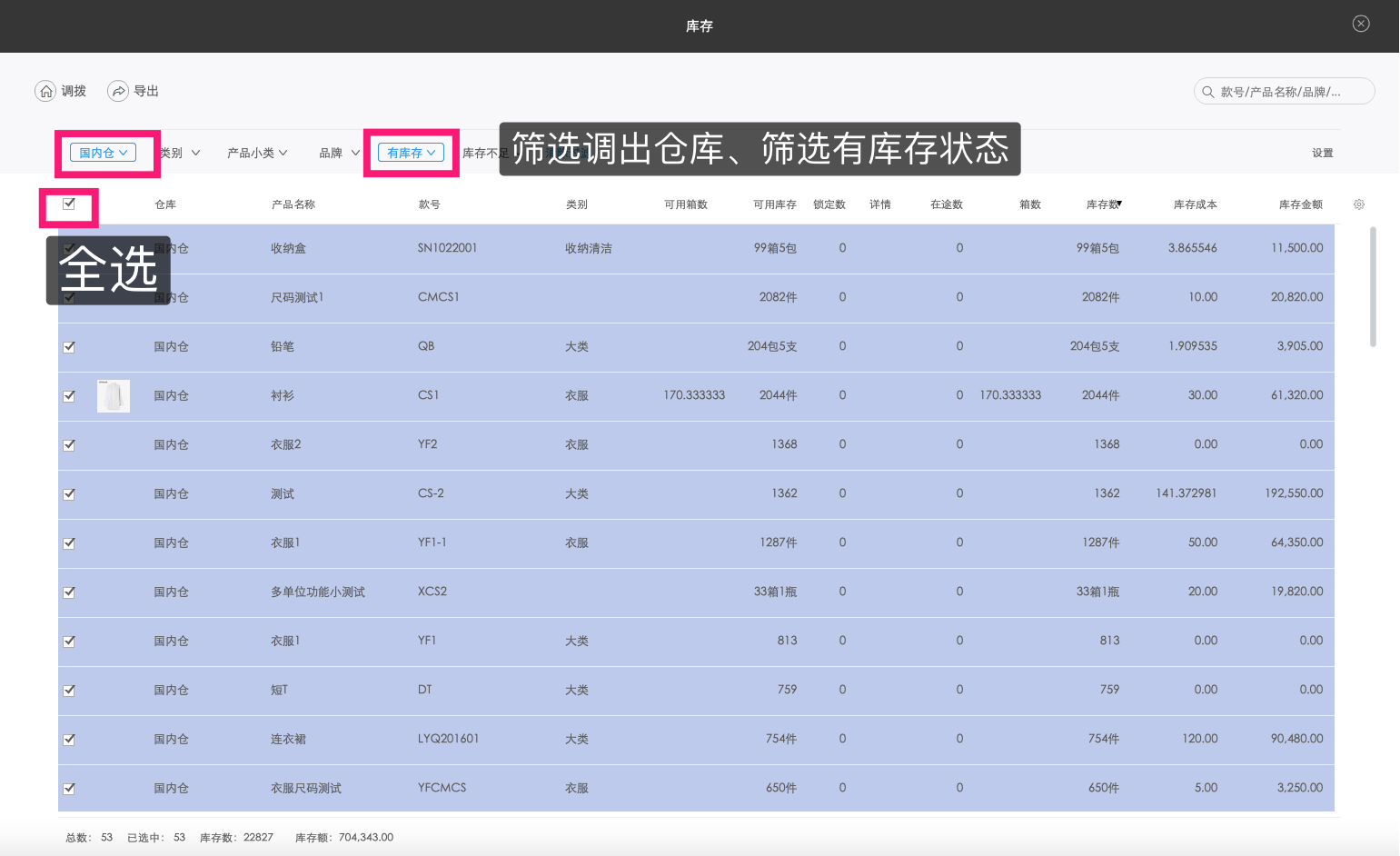Click the 详情 column header

click(879, 204)
